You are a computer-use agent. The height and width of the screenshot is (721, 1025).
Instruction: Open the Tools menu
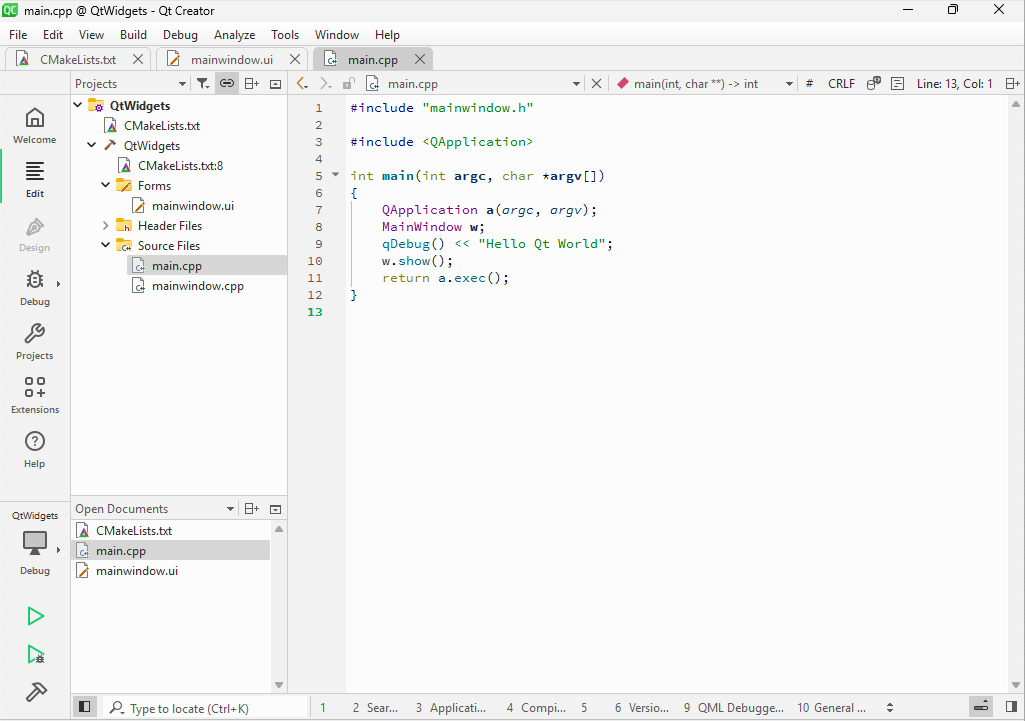pyautogui.click(x=285, y=35)
